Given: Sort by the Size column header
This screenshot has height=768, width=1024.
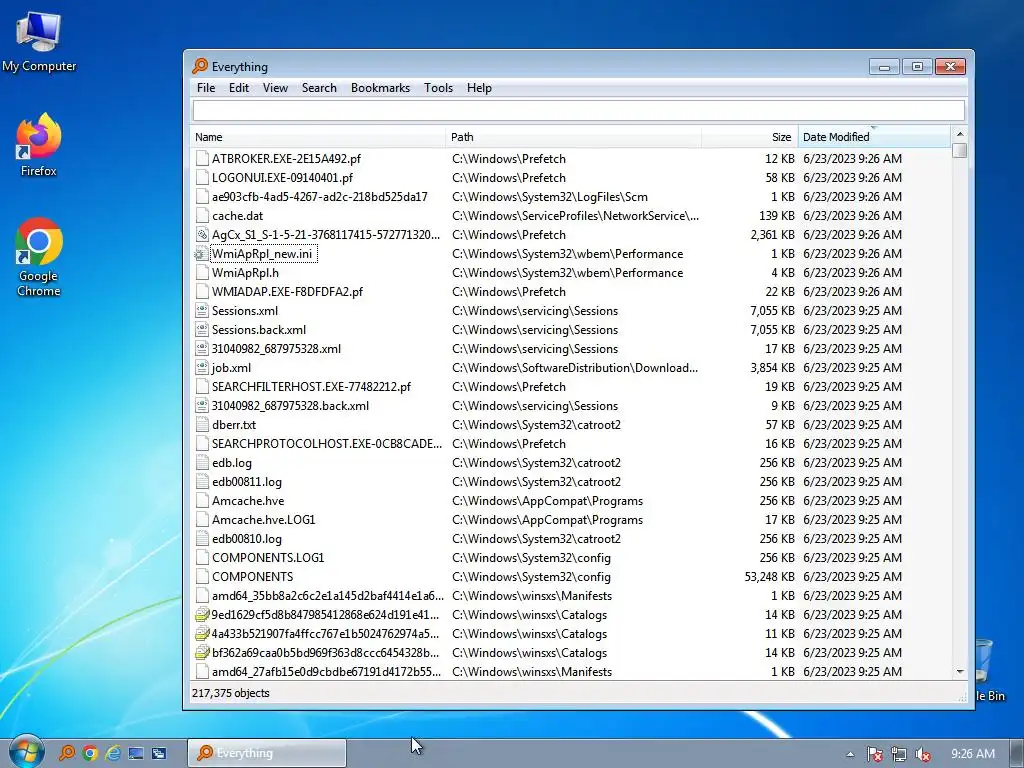Looking at the screenshot, I should pos(750,136).
